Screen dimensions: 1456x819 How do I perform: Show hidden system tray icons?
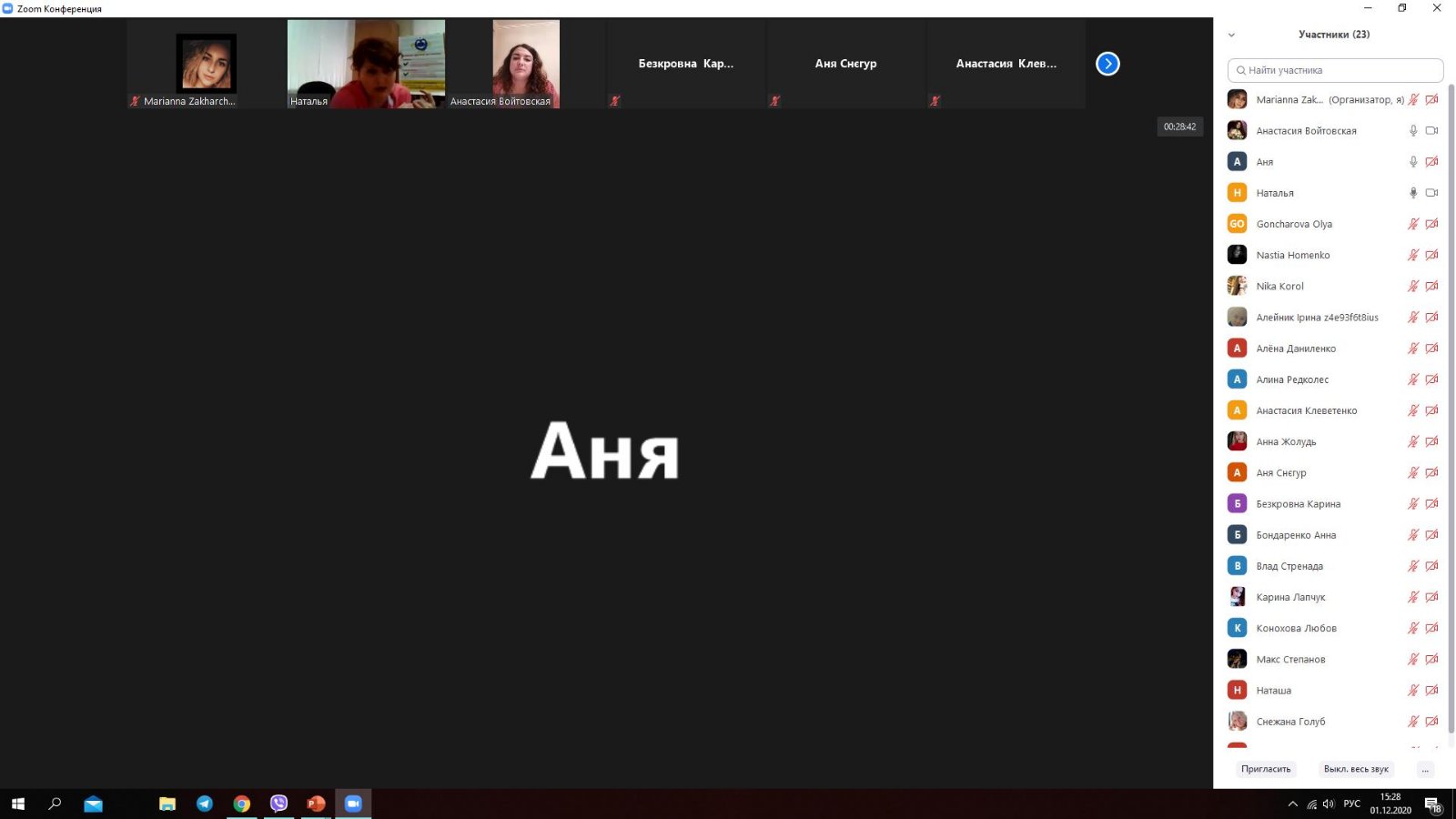[1292, 804]
